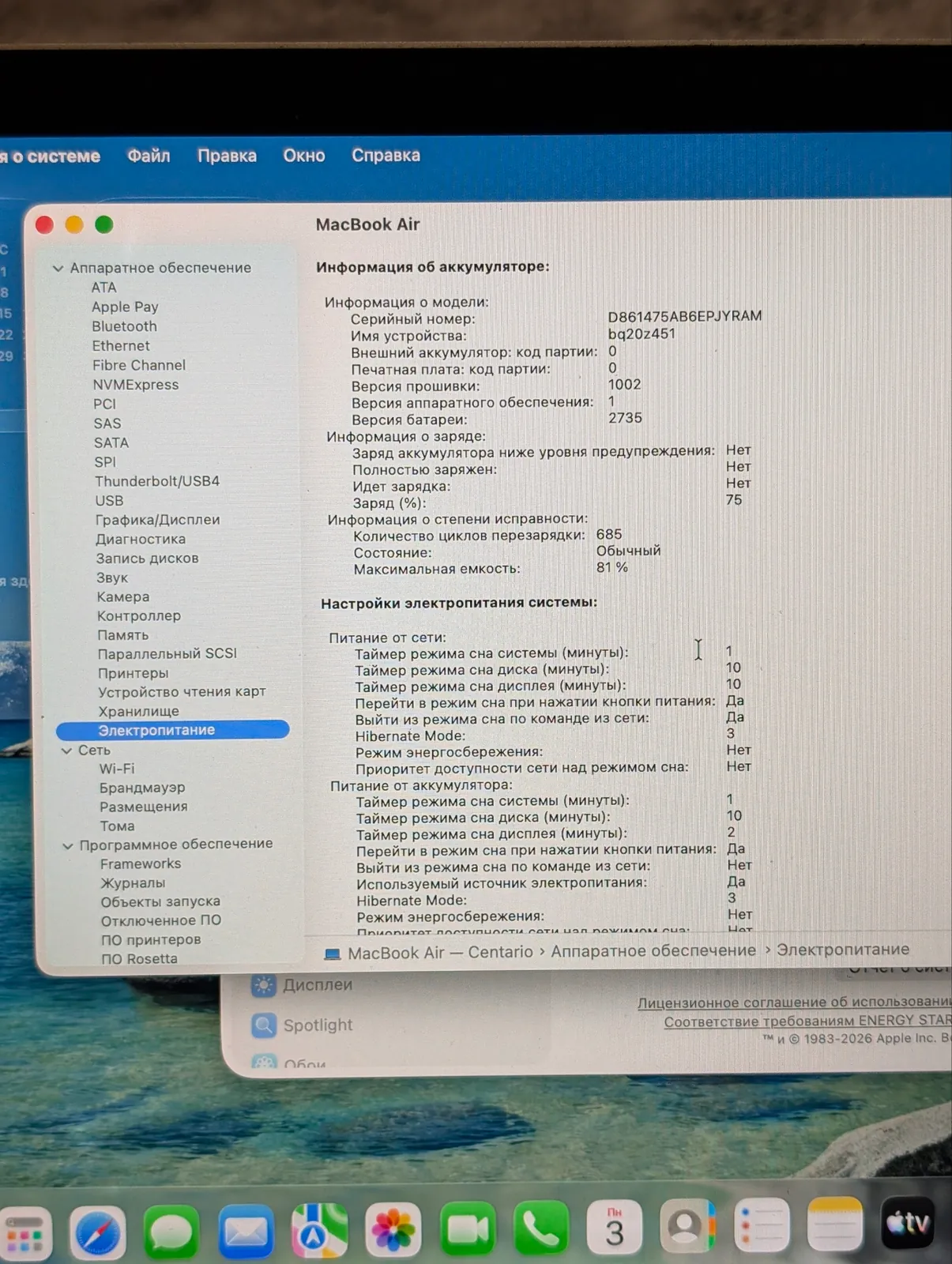This screenshot has width=952, height=1264.
Task: Select Диагностика in the sidebar
Action: pyautogui.click(x=141, y=539)
